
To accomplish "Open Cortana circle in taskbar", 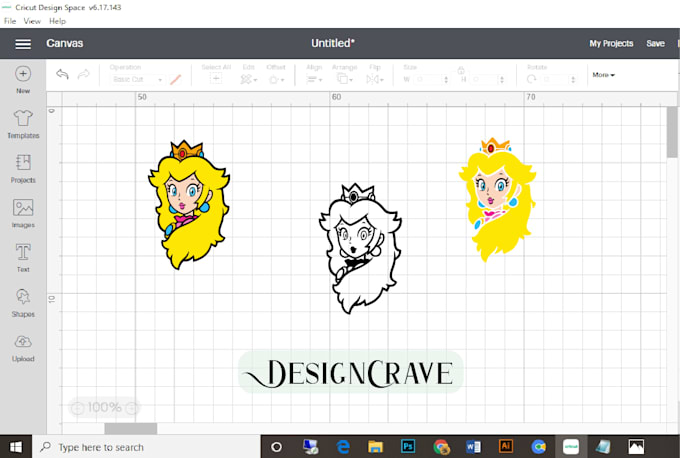I will pos(276,447).
